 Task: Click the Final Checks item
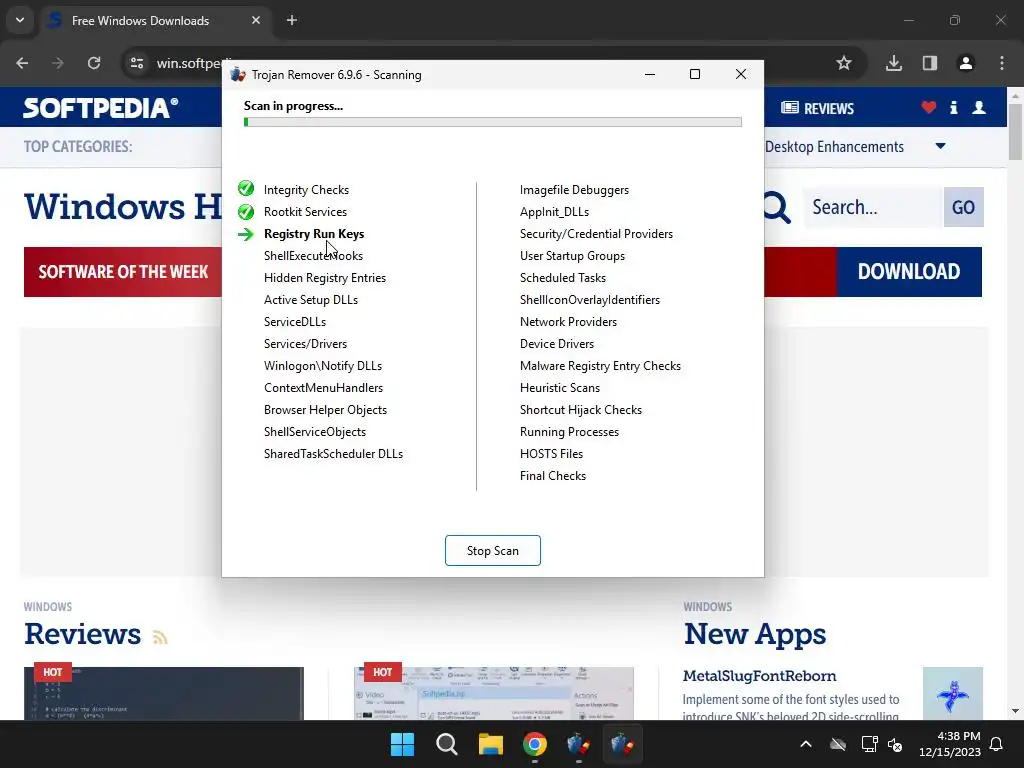coord(552,476)
